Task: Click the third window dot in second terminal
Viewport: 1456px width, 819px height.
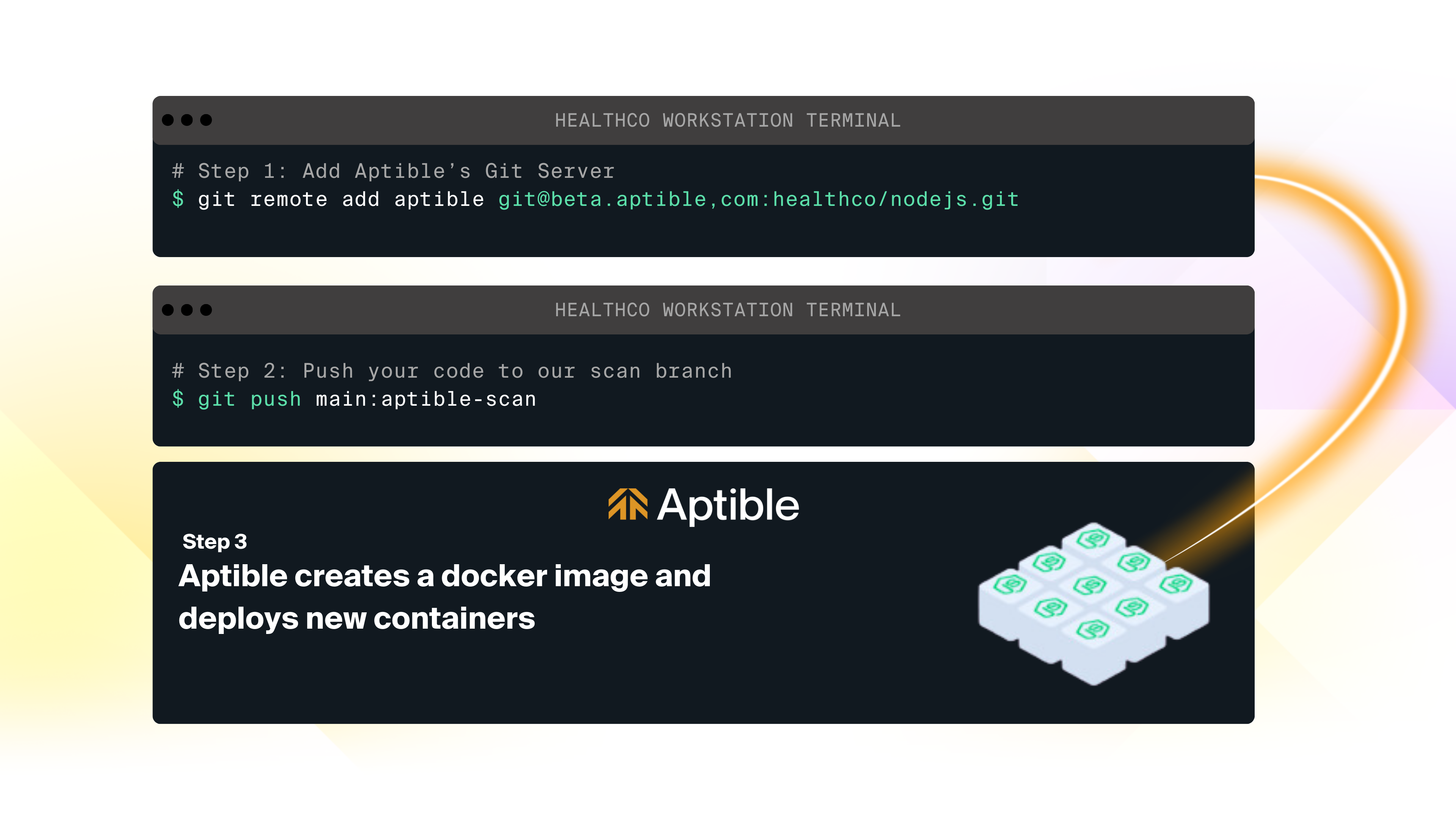Action: pyautogui.click(x=206, y=310)
